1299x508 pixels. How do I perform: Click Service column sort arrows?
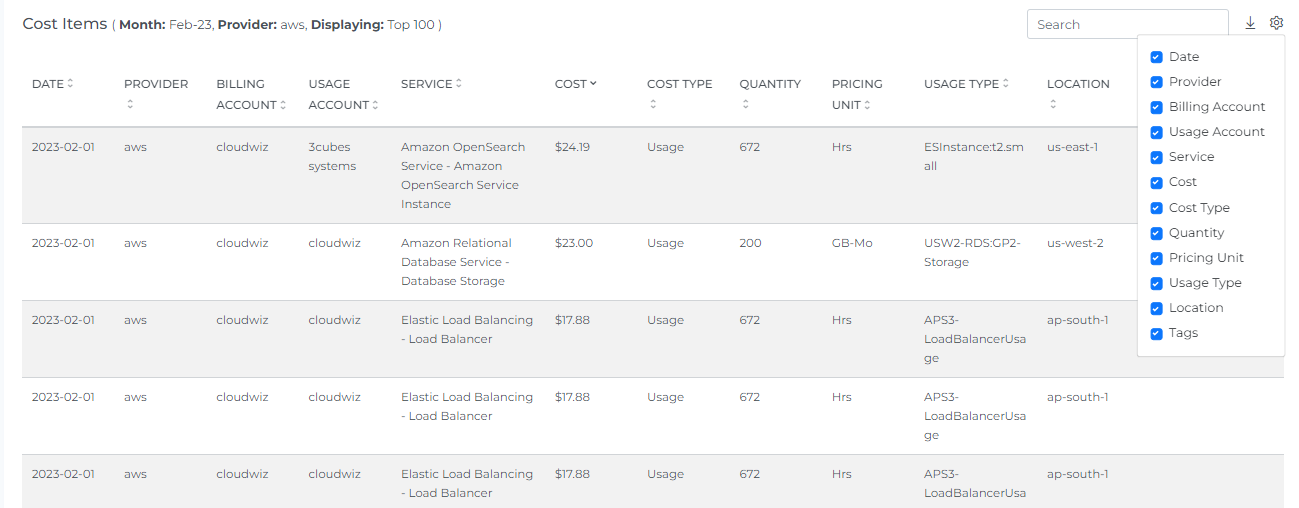(459, 84)
